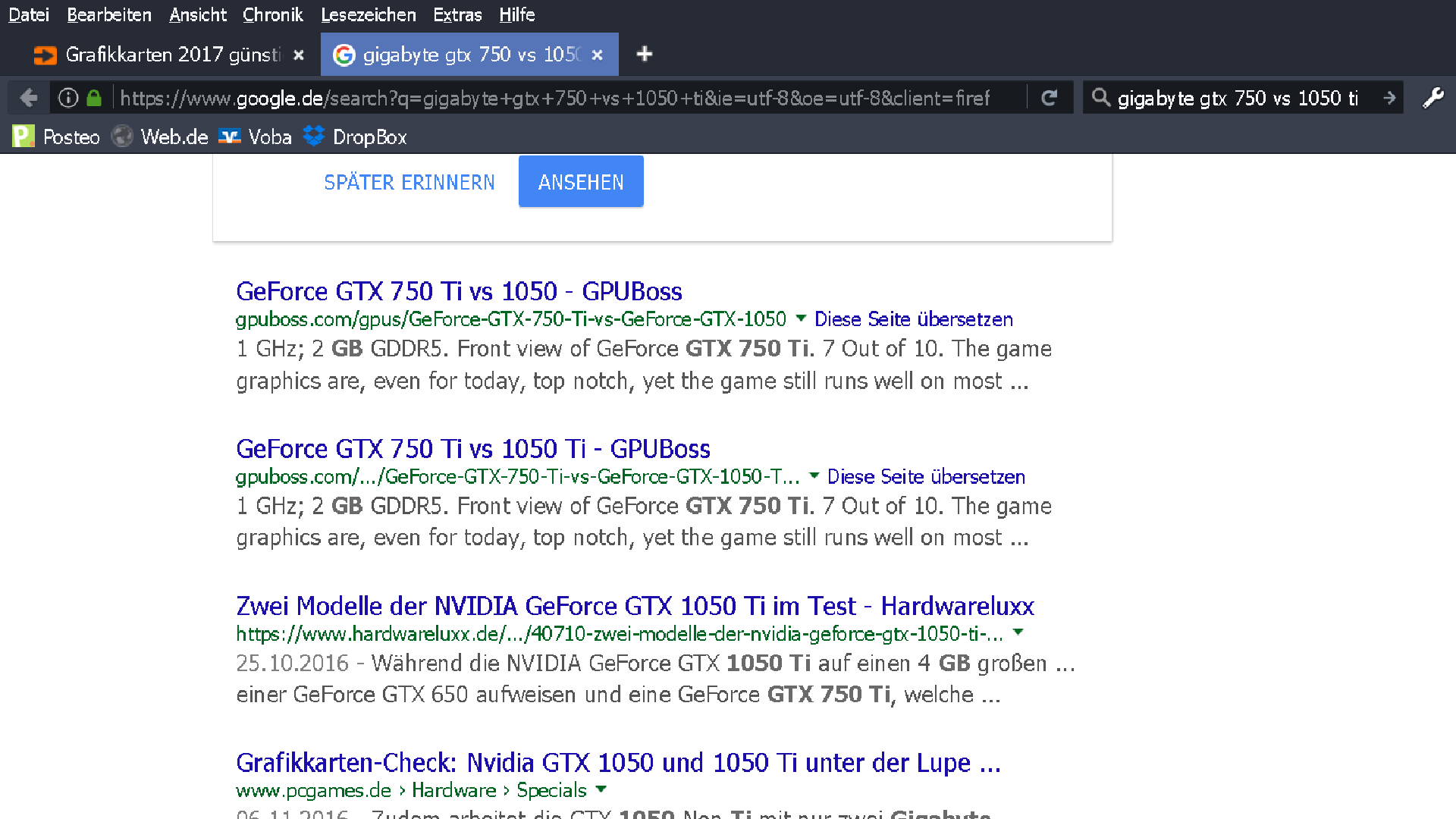Click SPÄTER ERINNERN link
This screenshot has height=819, width=1456.
pos(409,183)
